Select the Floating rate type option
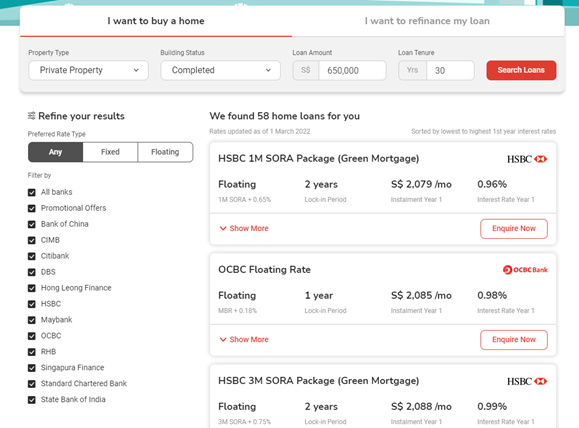 tap(165, 152)
